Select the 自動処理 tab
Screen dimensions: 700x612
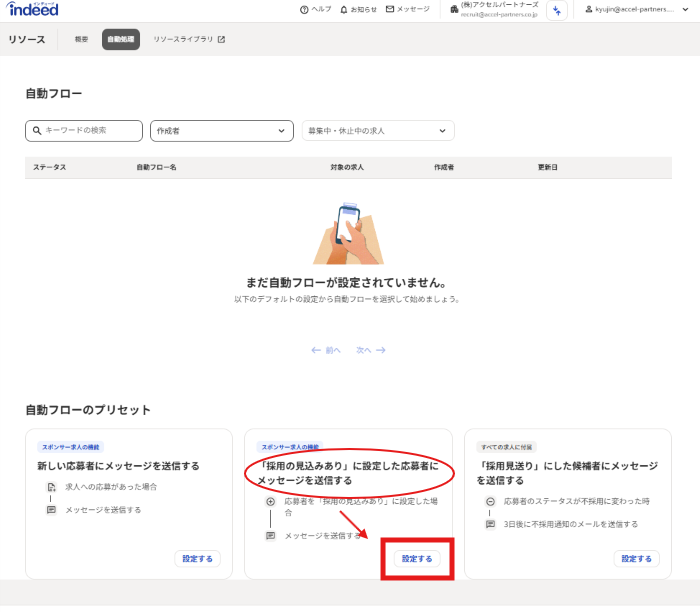(121, 39)
